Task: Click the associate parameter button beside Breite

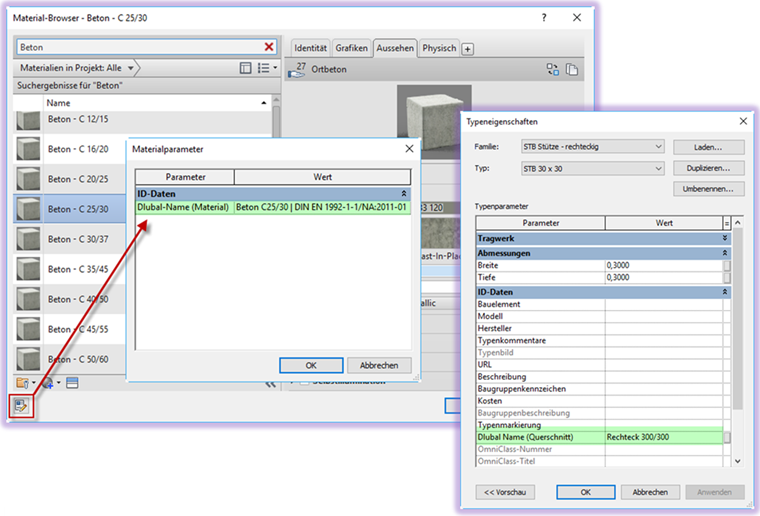Action: [x=727, y=266]
